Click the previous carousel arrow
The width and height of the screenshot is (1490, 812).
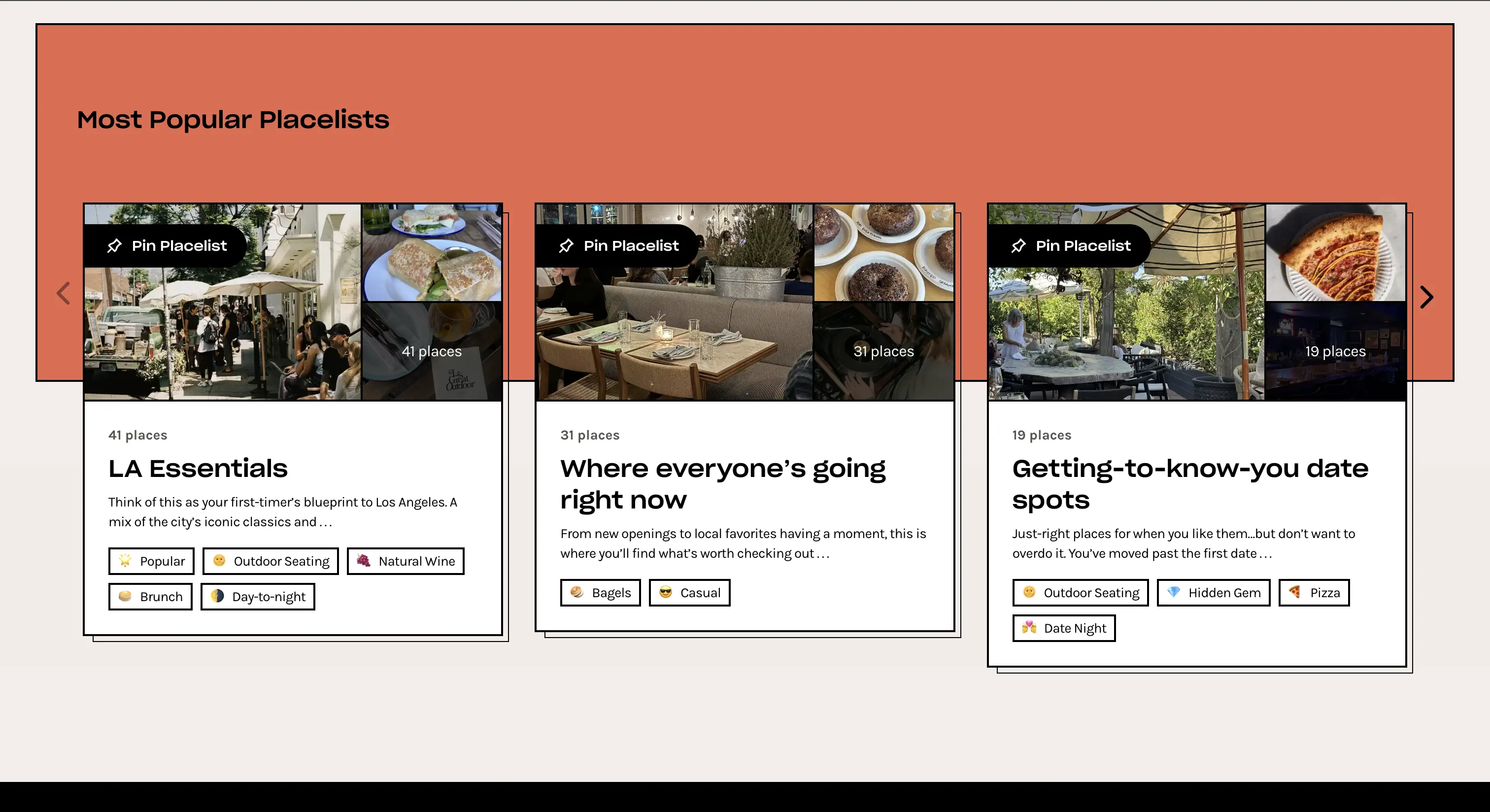click(64, 293)
